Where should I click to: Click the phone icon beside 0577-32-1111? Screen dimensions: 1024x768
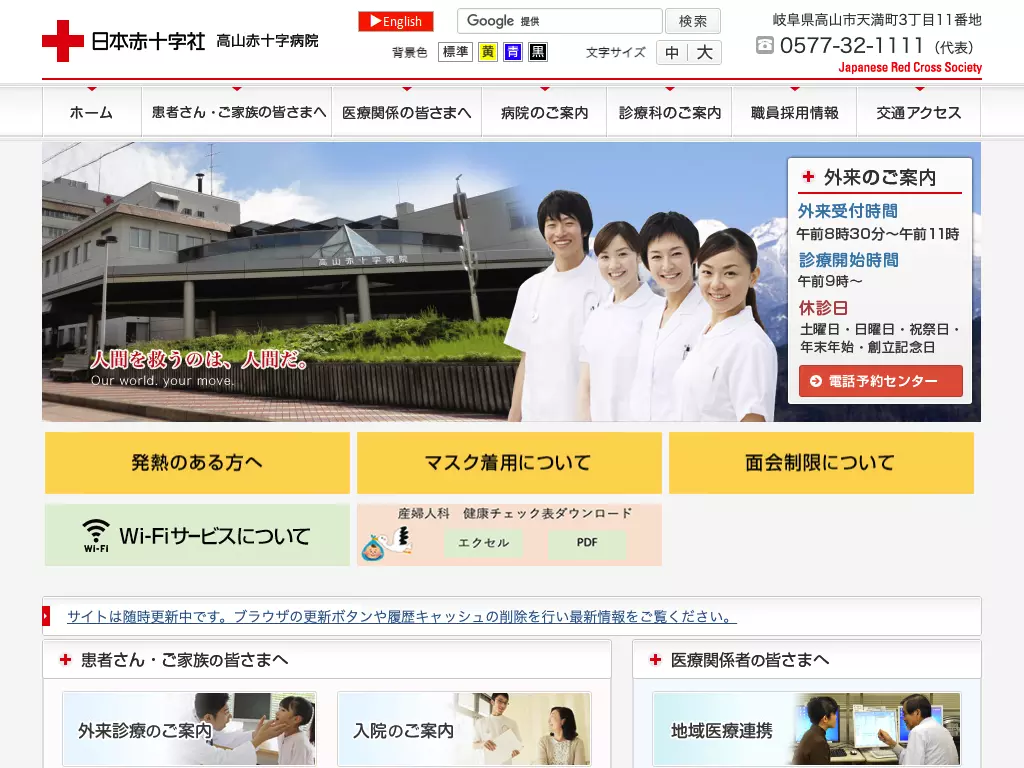pos(765,45)
